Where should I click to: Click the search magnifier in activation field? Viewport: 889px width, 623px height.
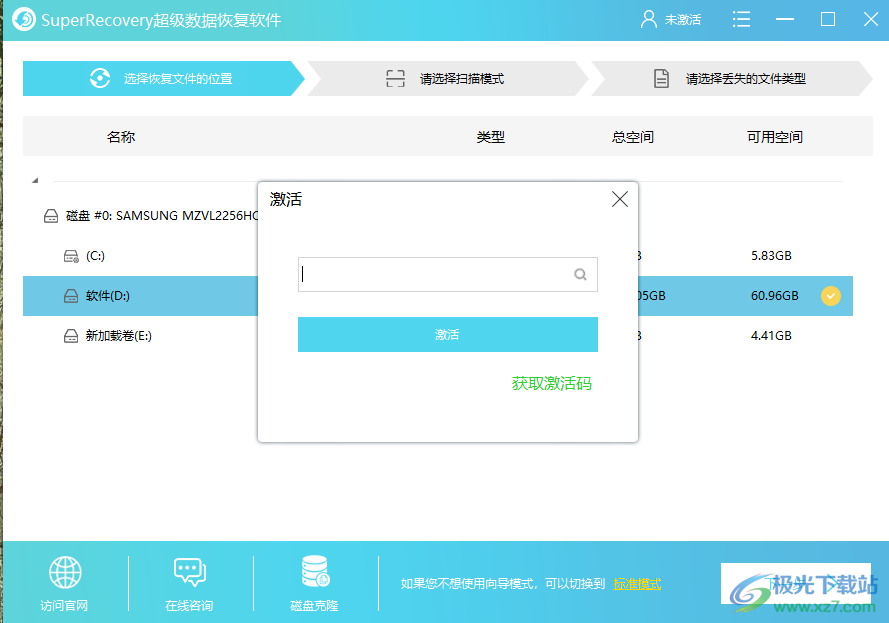[x=580, y=274]
